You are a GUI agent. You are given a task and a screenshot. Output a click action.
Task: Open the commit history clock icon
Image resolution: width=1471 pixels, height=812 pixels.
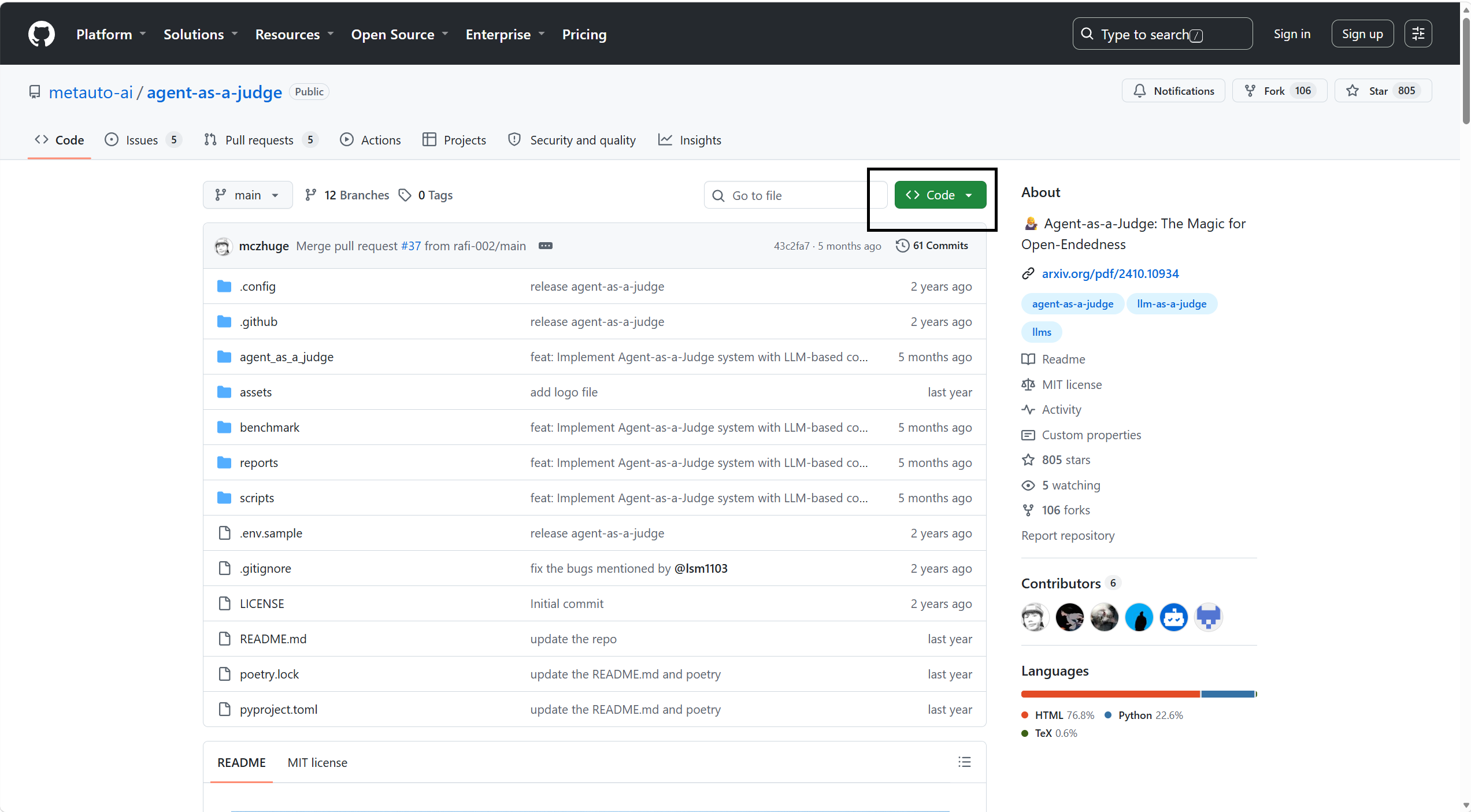point(902,246)
